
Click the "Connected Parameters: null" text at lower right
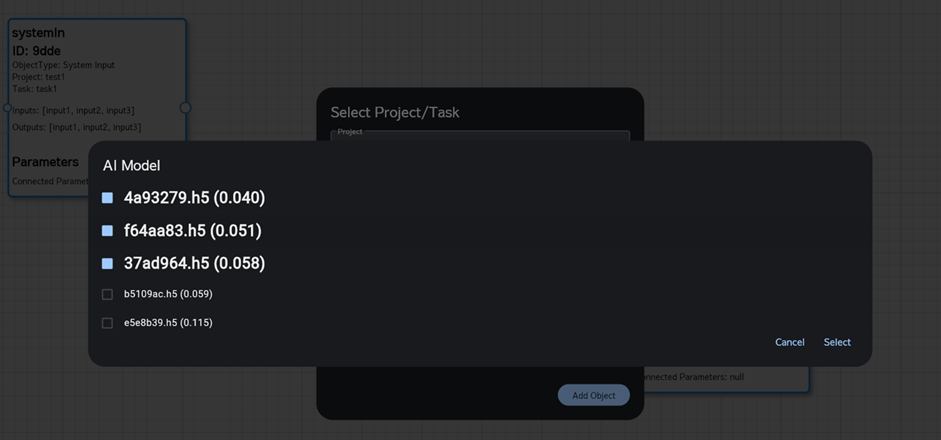click(x=692, y=377)
